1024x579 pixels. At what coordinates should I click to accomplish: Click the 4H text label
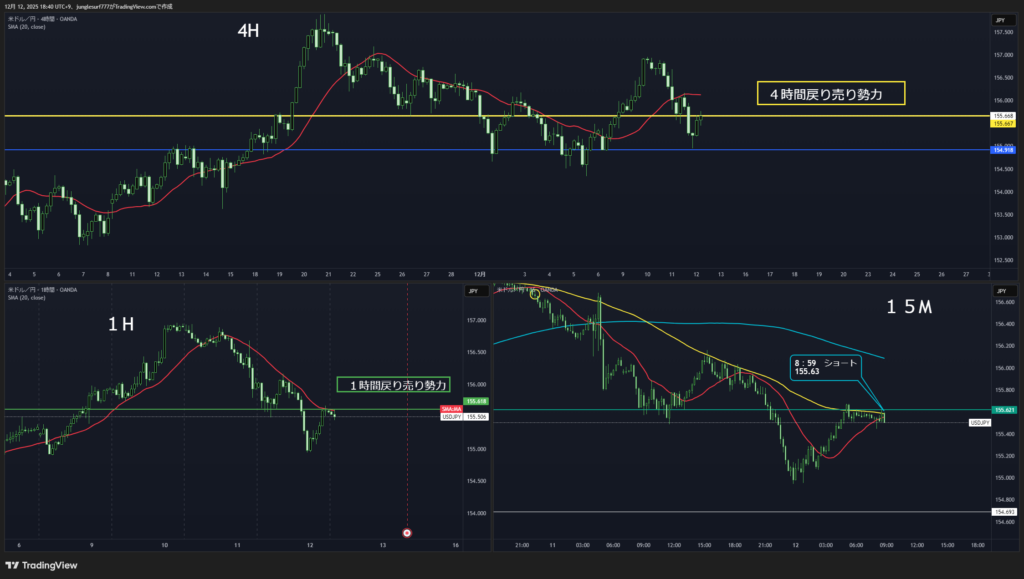pos(248,32)
